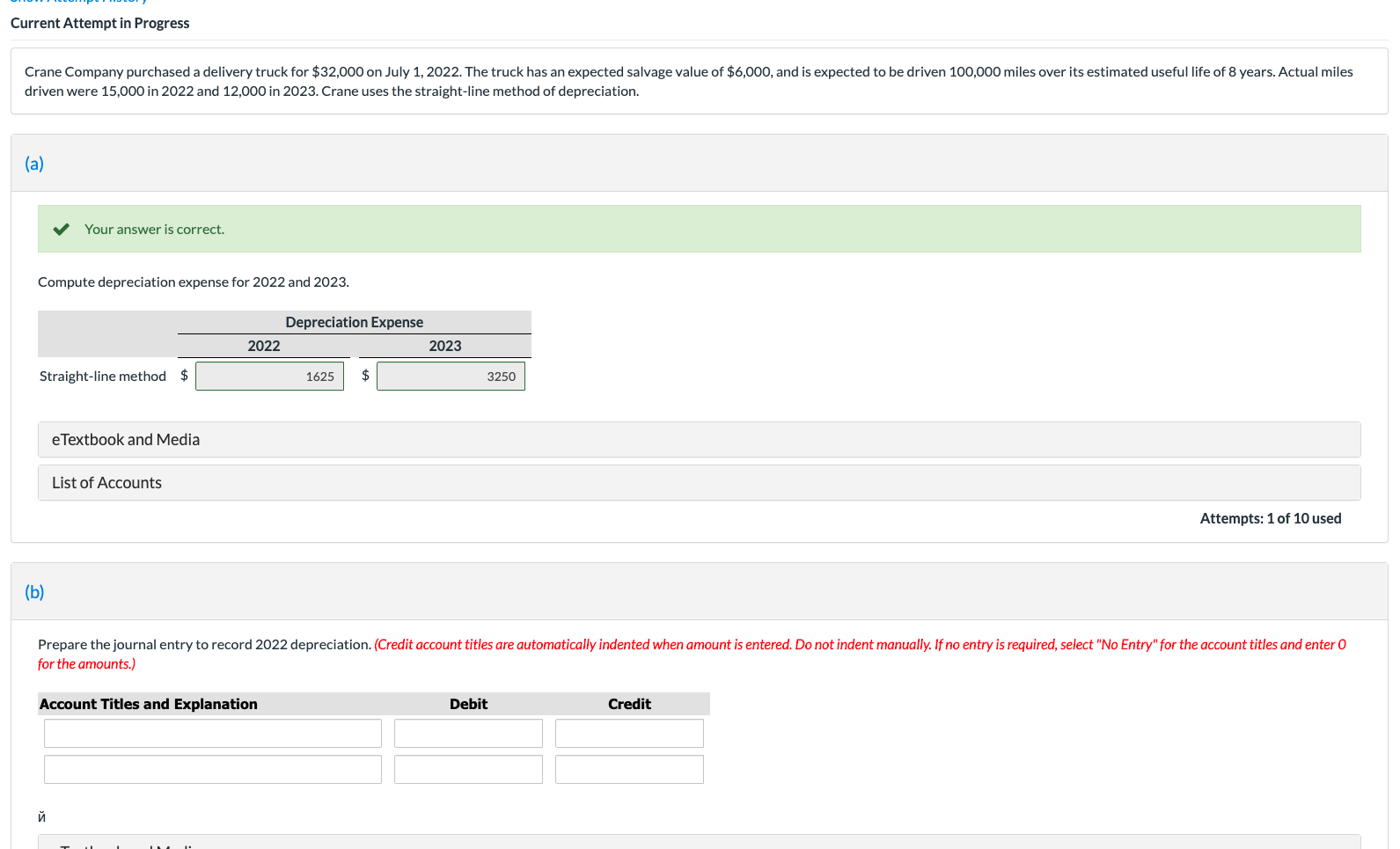Click the second row Credit amount field
Screen dimensions: 1400x849
[x=629, y=770]
